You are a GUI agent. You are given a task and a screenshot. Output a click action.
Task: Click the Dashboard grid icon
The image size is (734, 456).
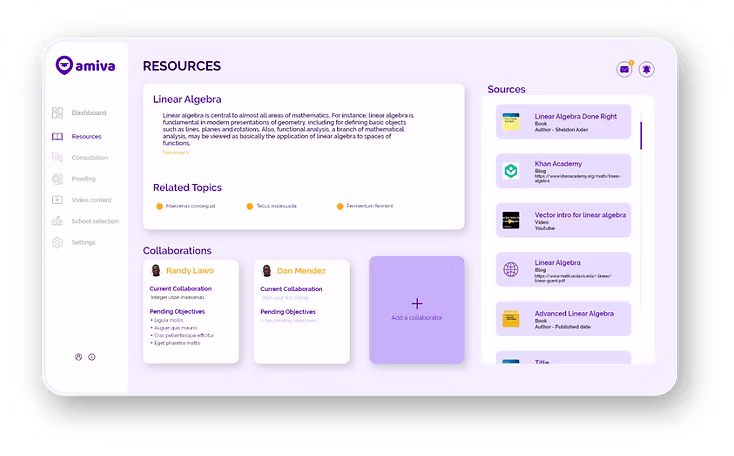tap(57, 112)
